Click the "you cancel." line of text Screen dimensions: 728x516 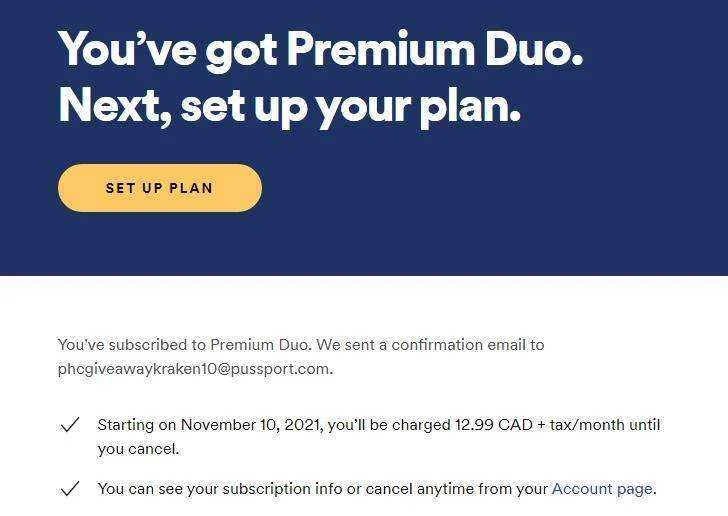(138, 449)
